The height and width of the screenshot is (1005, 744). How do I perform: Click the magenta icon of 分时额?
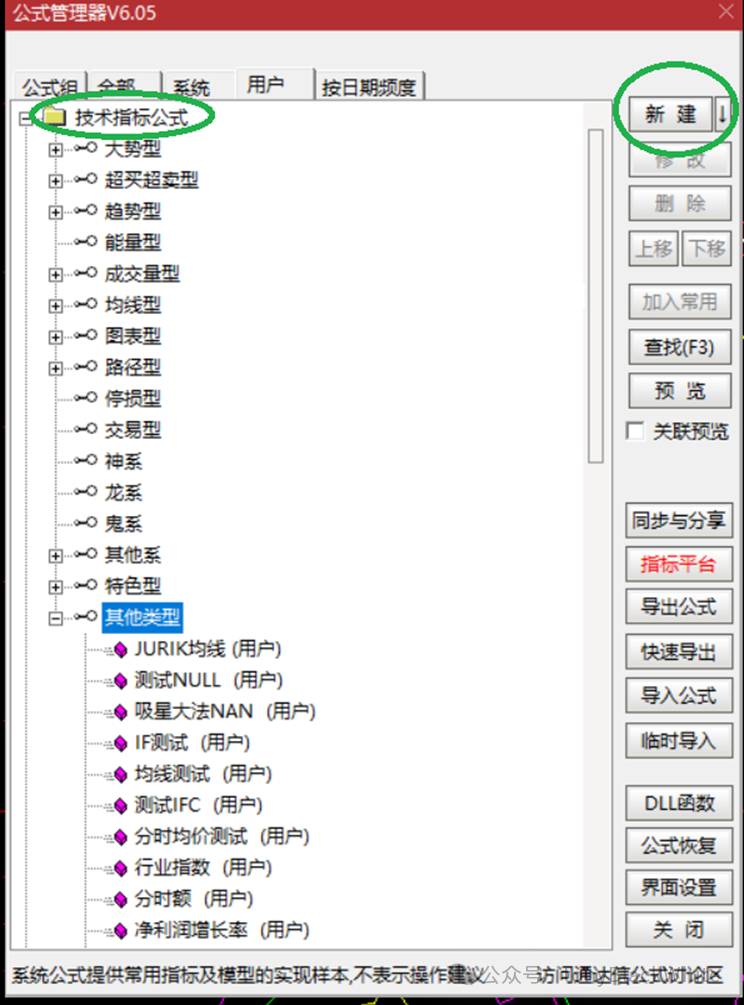click(x=119, y=899)
